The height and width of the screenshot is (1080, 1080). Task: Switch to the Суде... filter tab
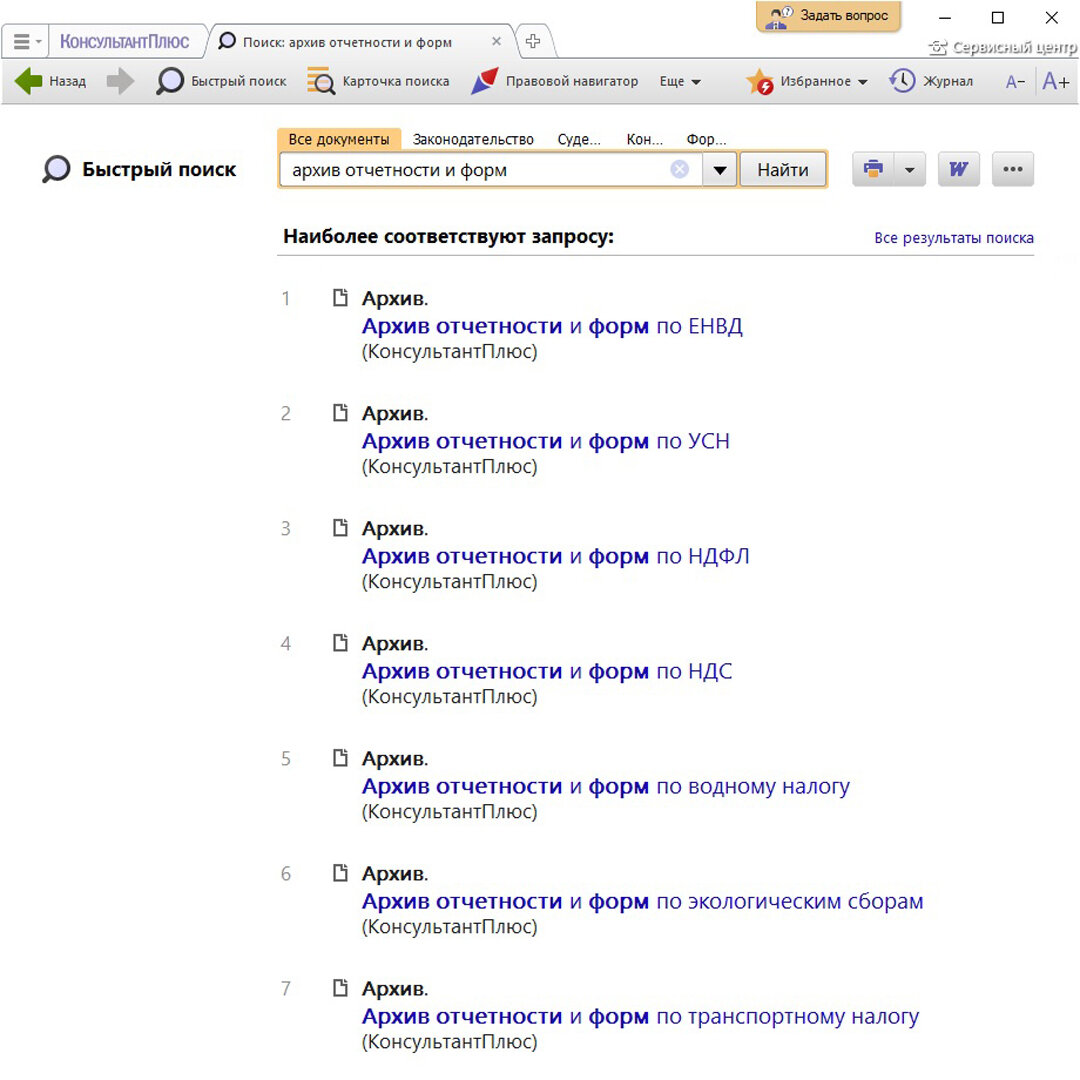click(x=579, y=139)
